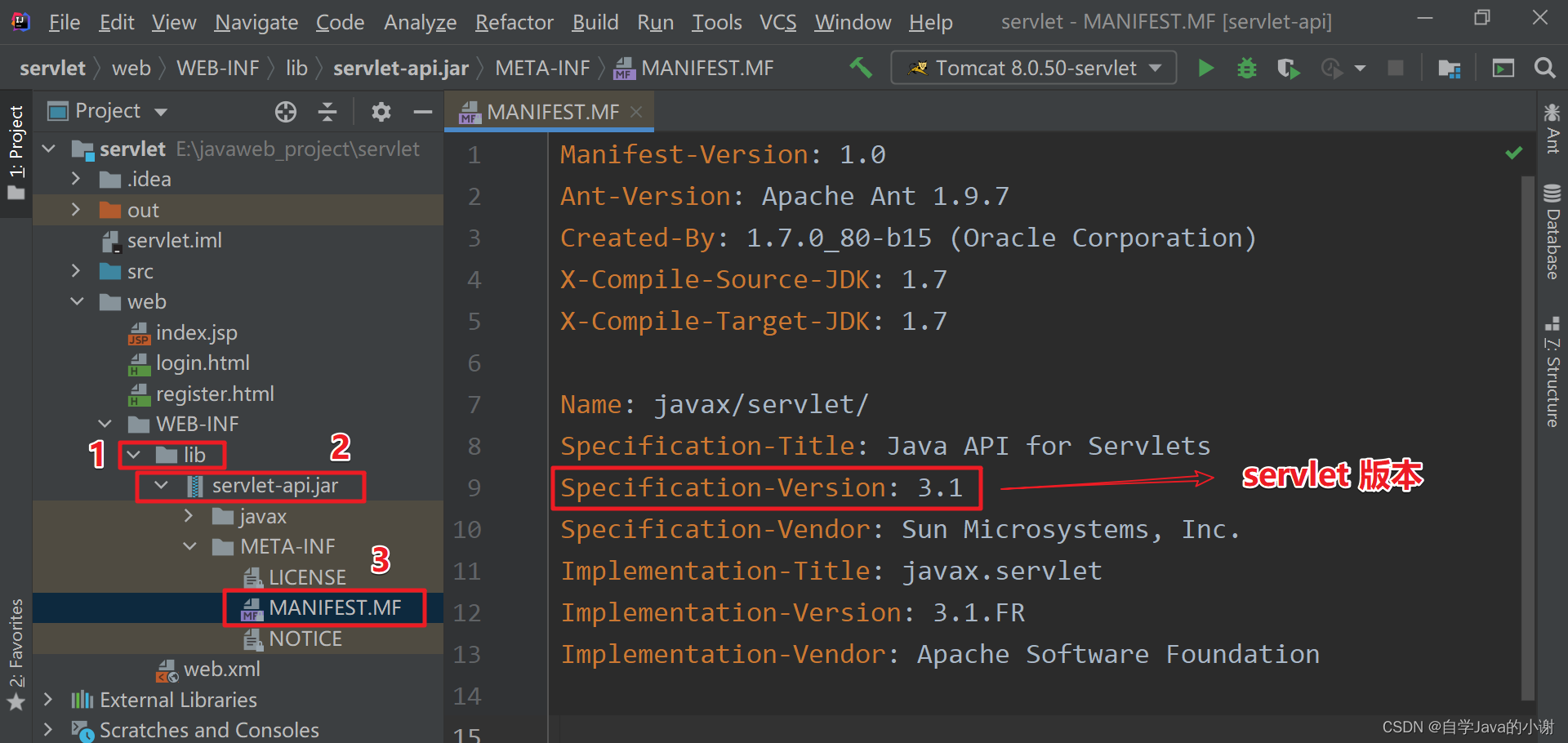Image resolution: width=1568 pixels, height=743 pixels.
Task: Close the MANIFEST.MF editor tab
Action: click(636, 112)
